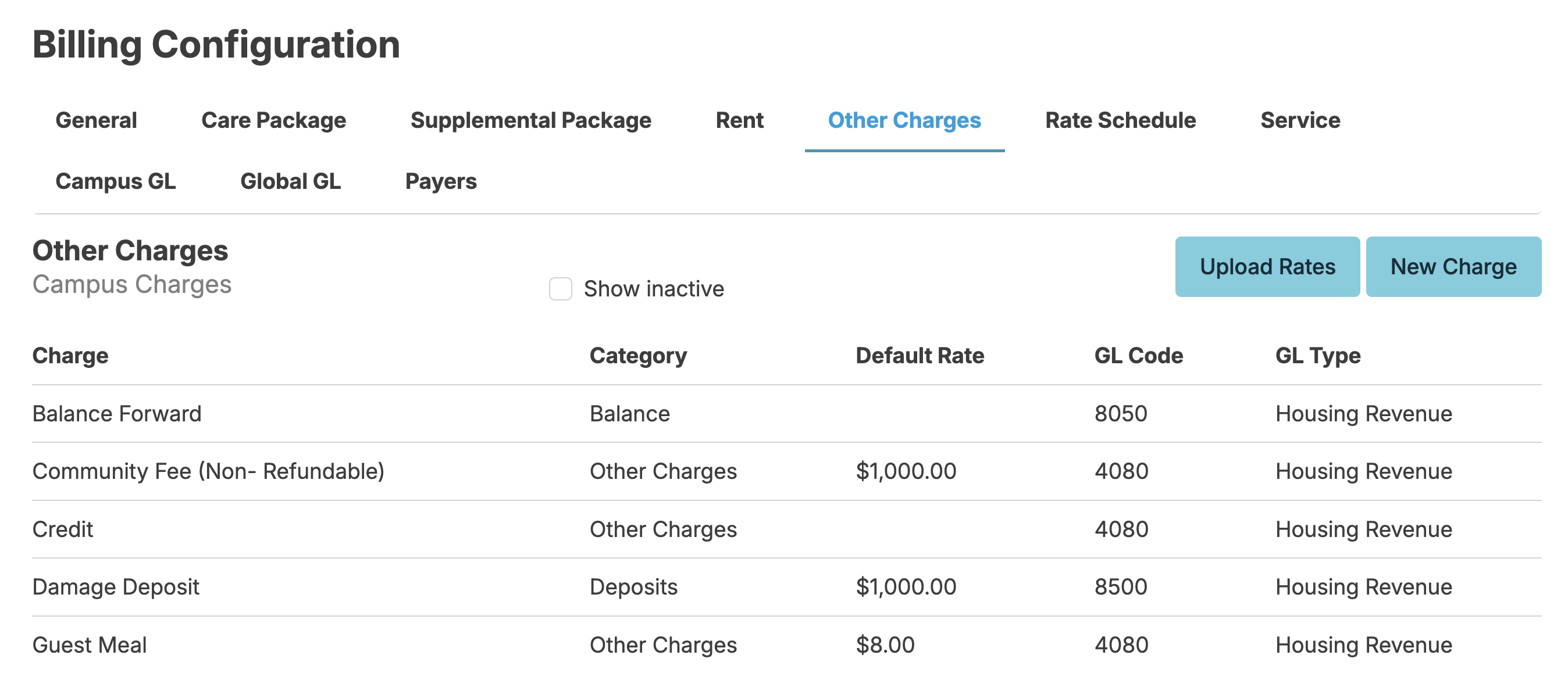Image resolution: width=1568 pixels, height=673 pixels.
Task: Open the Balance Forward charge row
Action: point(117,414)
